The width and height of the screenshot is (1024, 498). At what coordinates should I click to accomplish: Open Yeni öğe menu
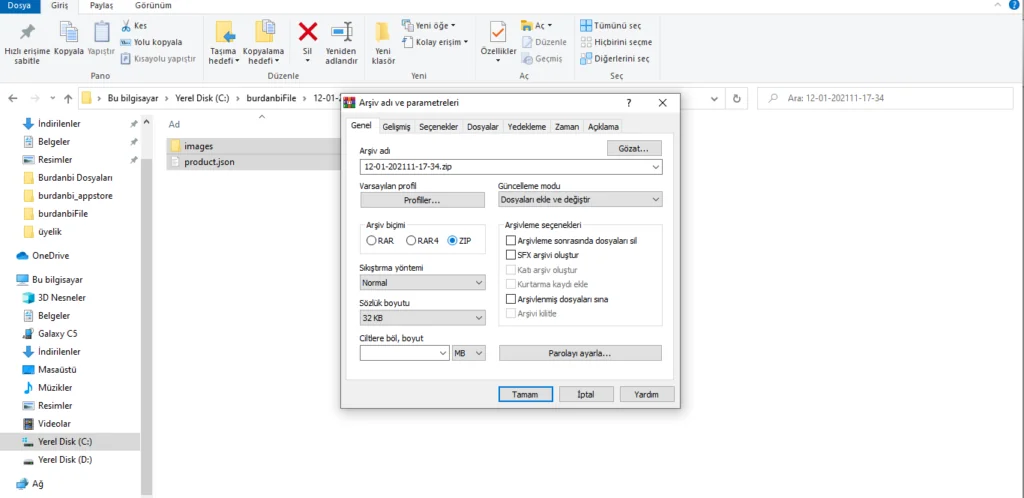point(428,25)
